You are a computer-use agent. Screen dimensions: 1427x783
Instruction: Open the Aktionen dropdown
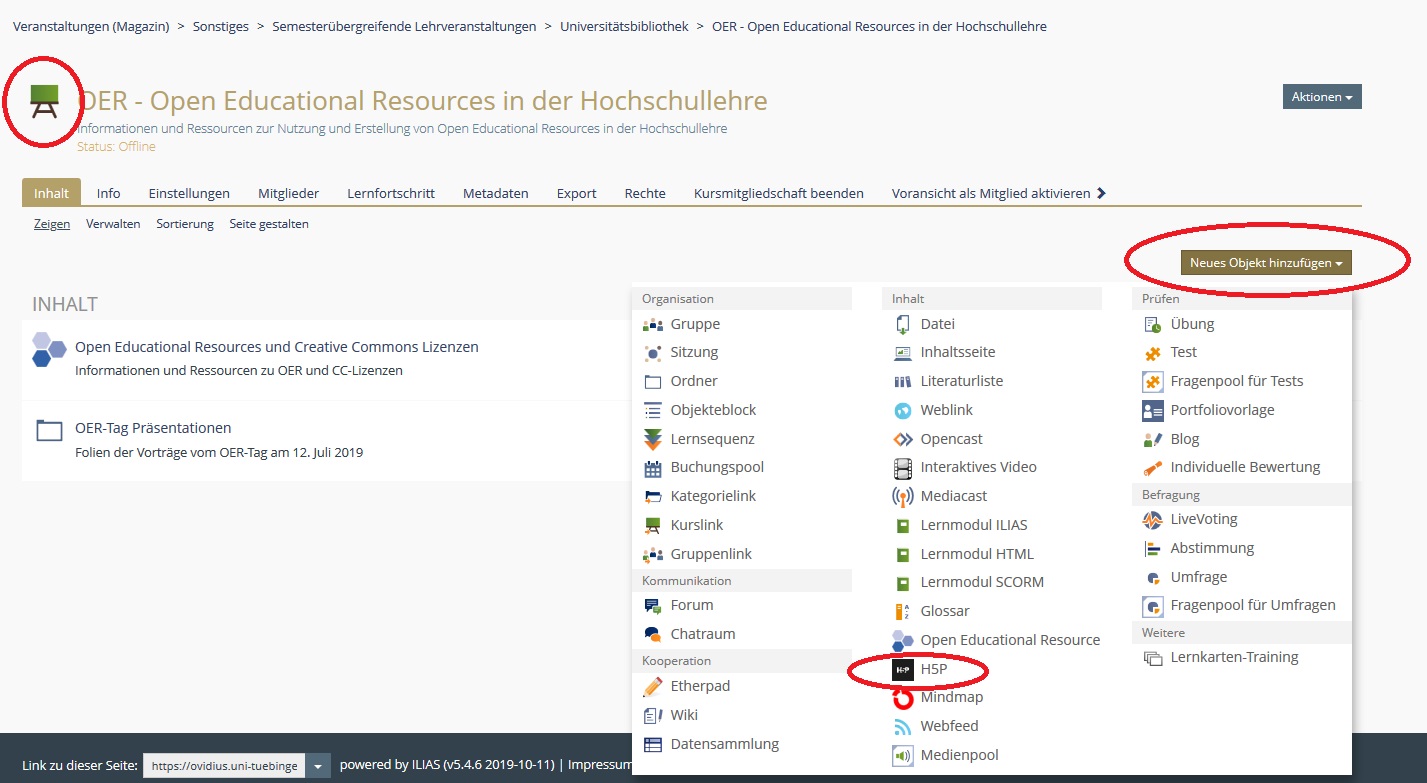[1321, 97]
